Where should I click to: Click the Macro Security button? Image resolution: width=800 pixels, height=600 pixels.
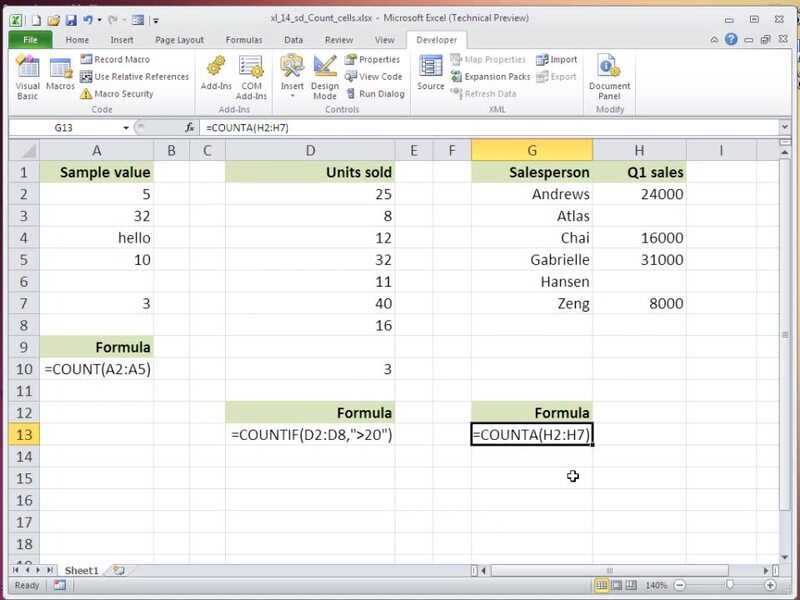coord(116,94)
